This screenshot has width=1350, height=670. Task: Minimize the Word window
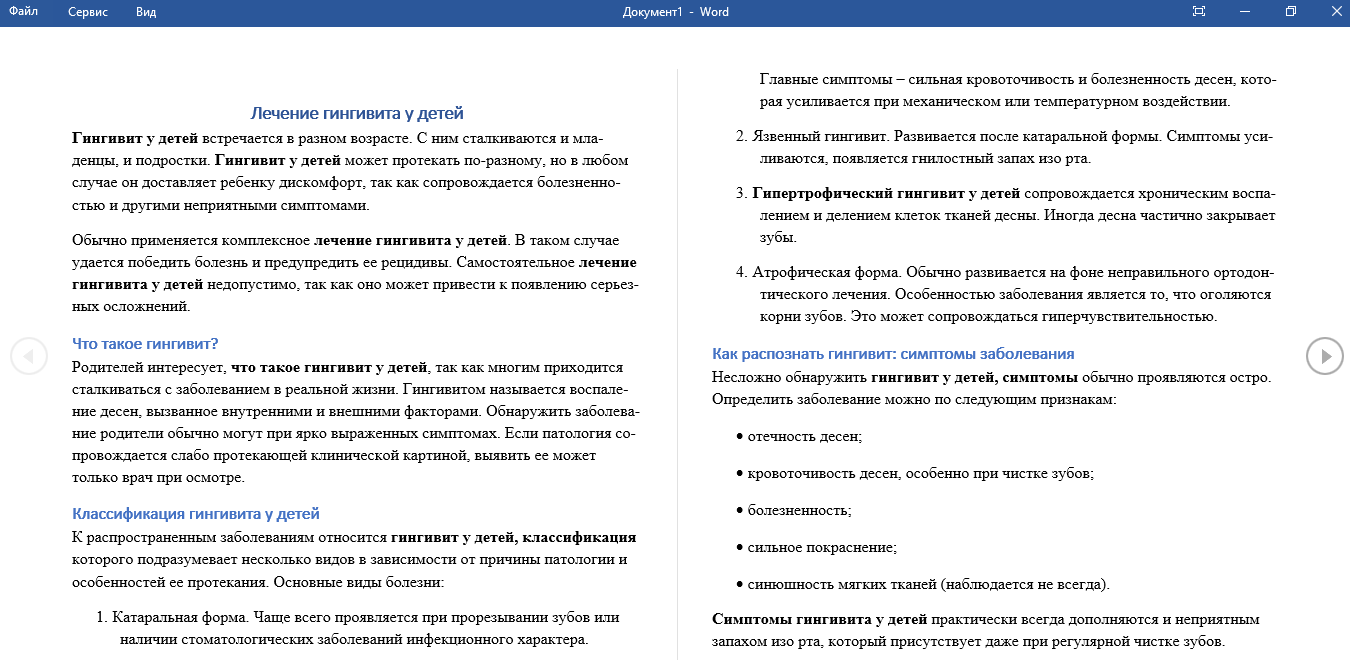click(1245, 12)
